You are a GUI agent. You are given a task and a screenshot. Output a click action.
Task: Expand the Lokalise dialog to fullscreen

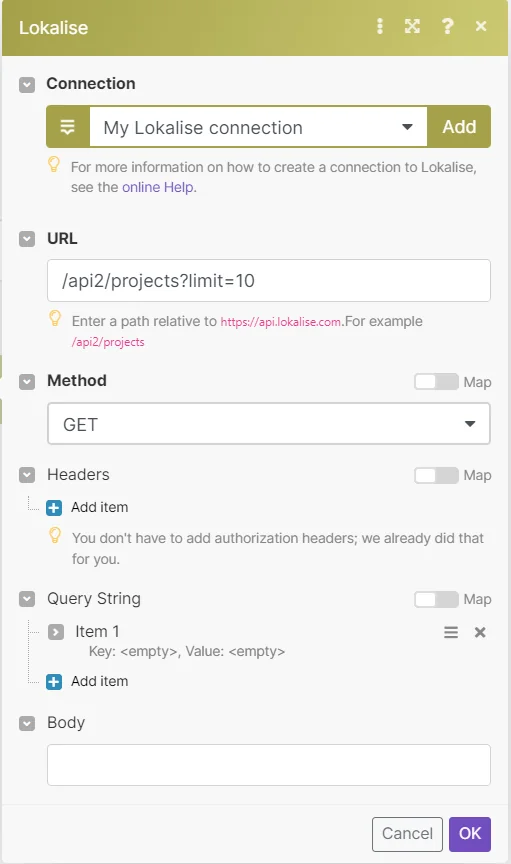click(412, 26)
